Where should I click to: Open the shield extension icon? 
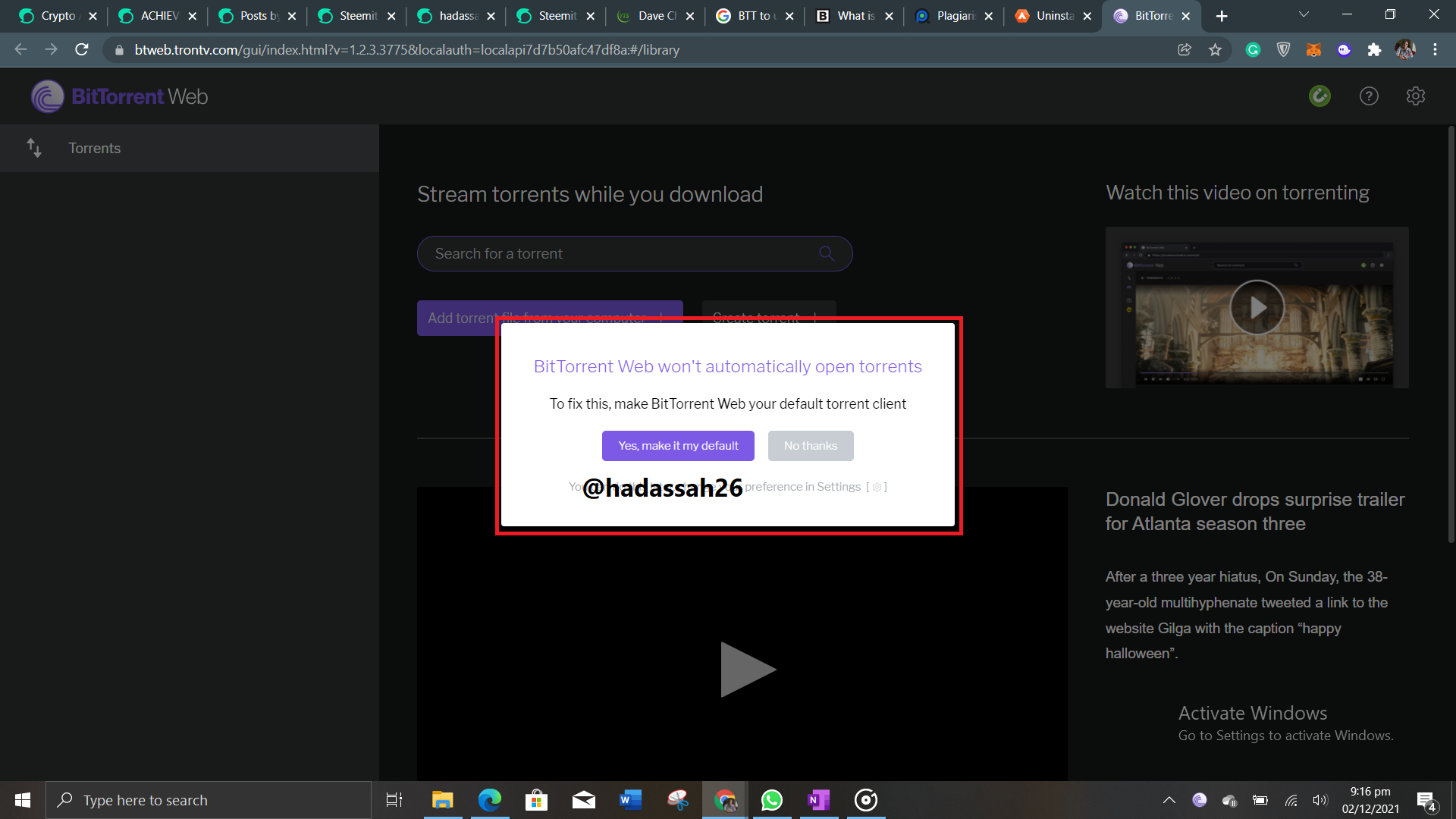1283,50
